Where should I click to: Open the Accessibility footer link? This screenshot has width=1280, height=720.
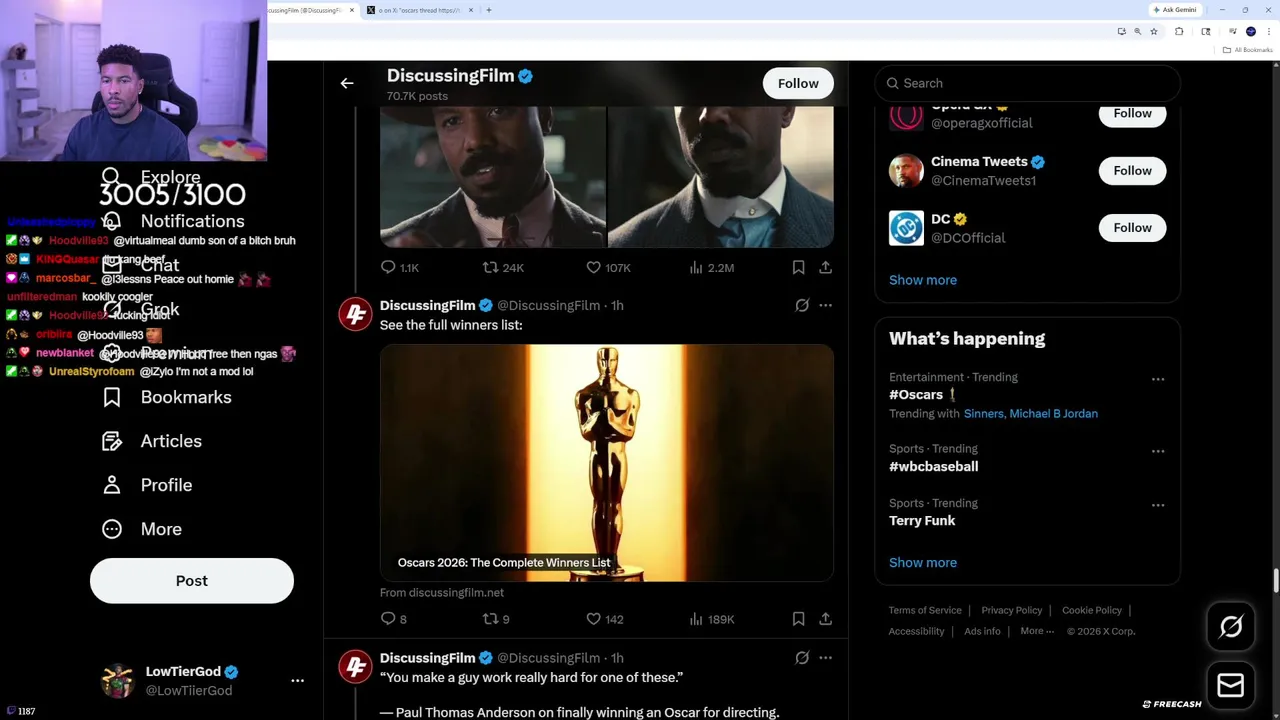(916, 631)
